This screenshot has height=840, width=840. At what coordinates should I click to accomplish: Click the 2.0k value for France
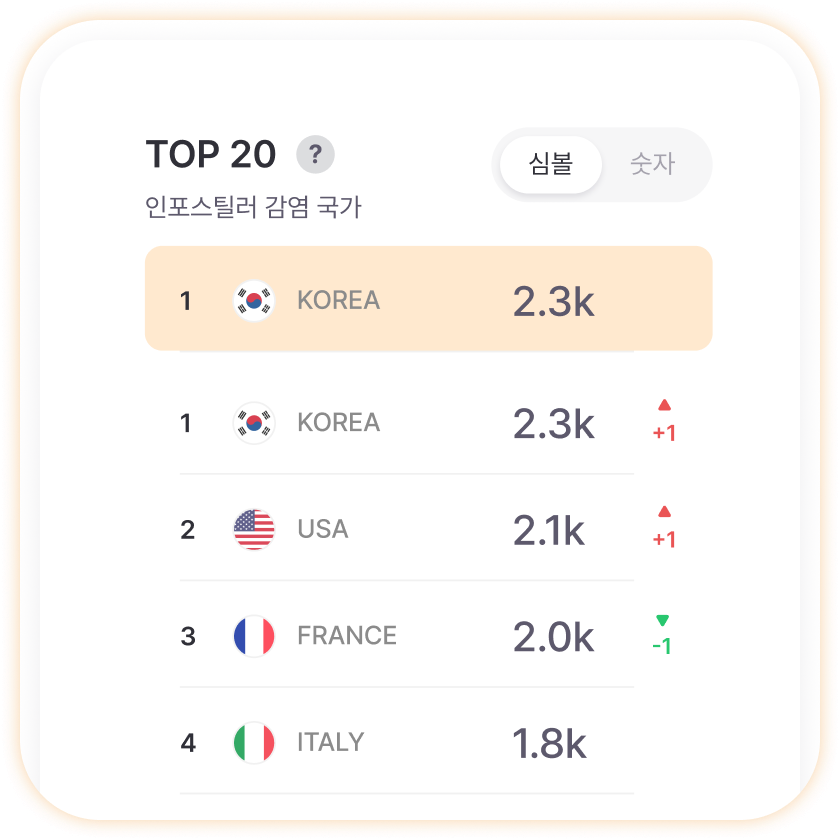553,637
